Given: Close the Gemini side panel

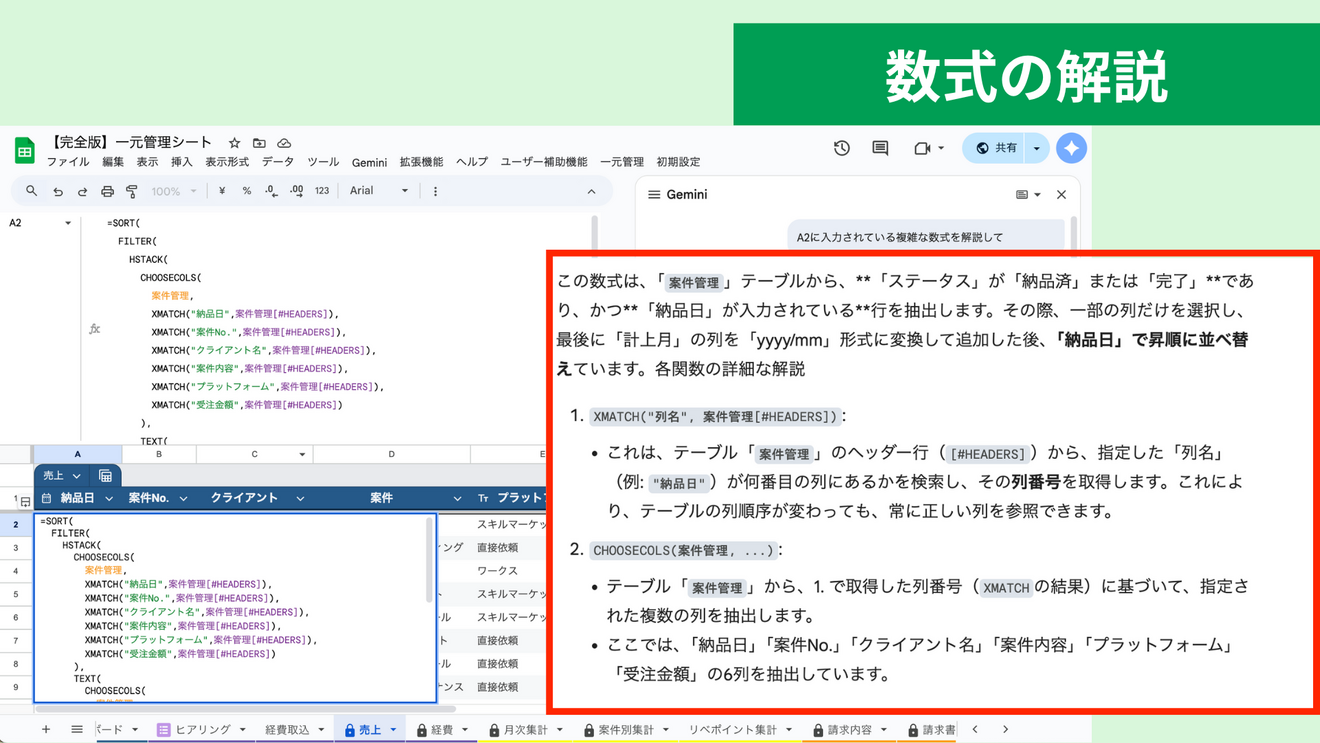Looking at the screenshot, I should coord(1061,195).
